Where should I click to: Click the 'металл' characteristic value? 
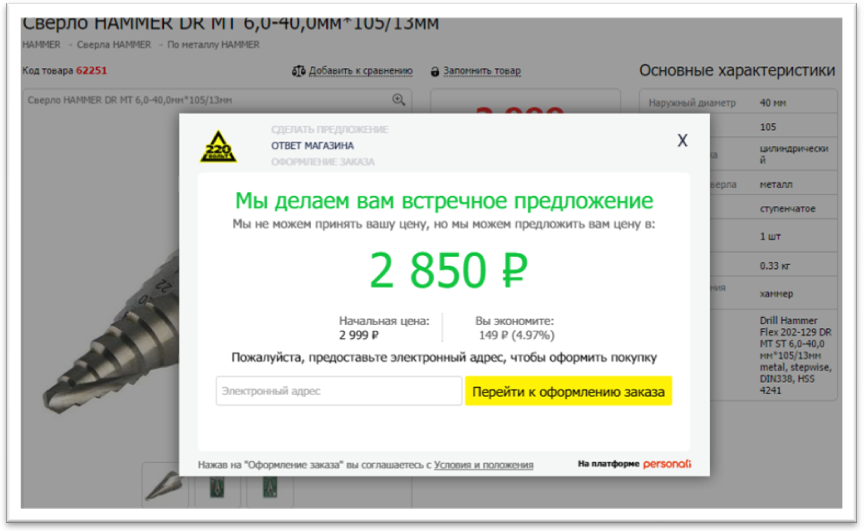(776, 185)
